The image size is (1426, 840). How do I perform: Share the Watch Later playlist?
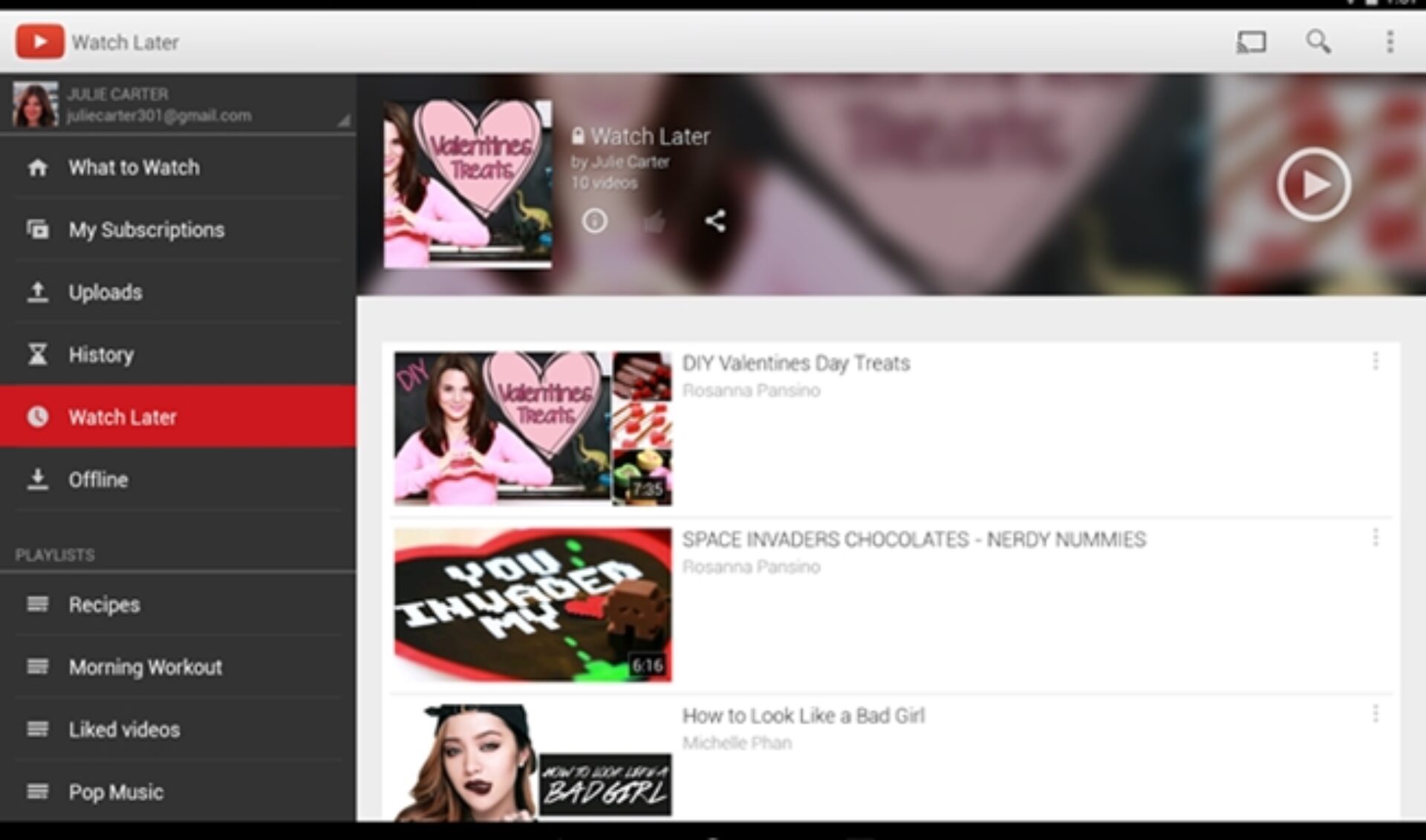tap(715, 221)
